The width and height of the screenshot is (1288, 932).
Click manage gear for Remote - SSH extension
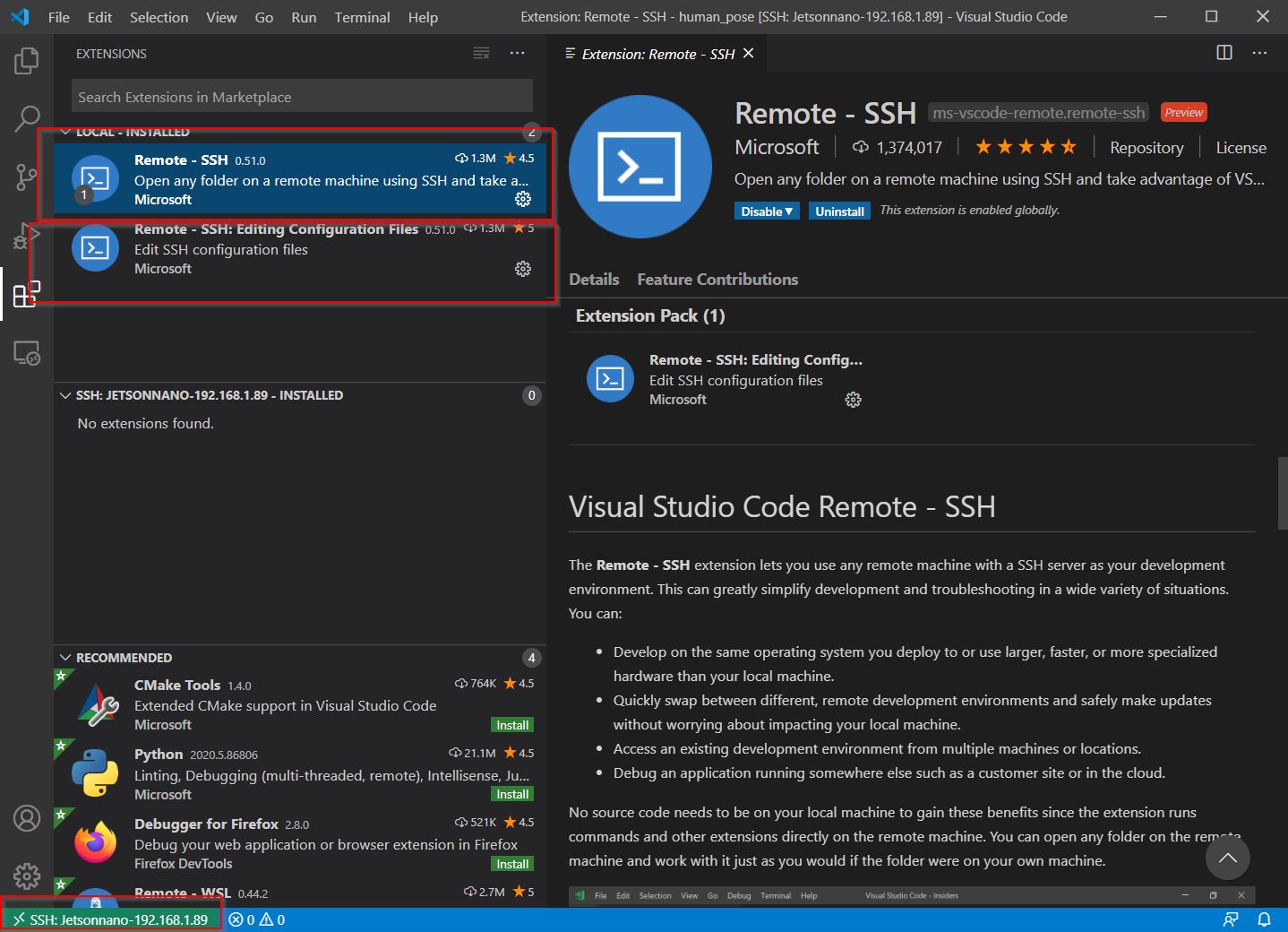[x=523, y=199]
